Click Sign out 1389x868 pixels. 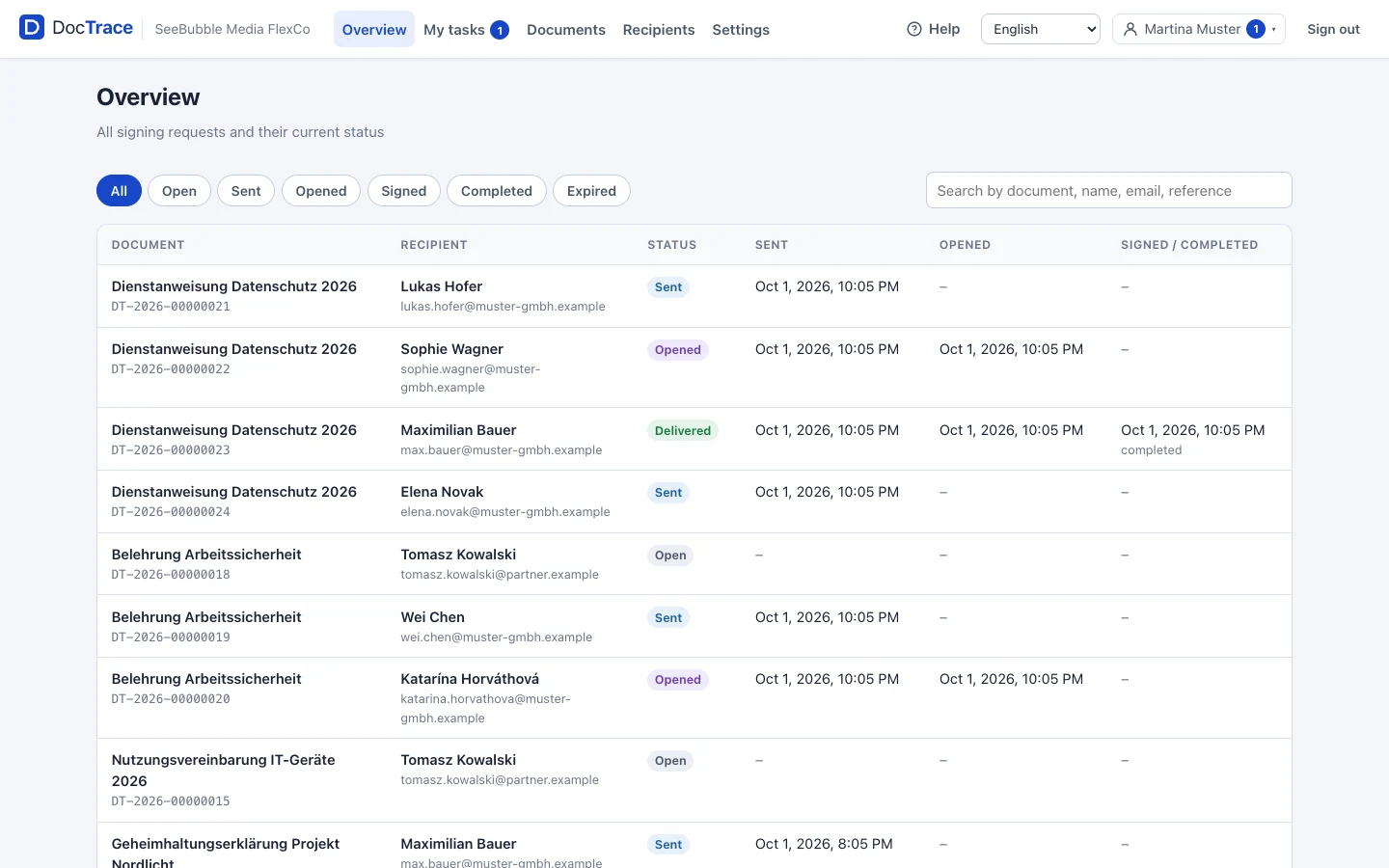coord(1333,29)
